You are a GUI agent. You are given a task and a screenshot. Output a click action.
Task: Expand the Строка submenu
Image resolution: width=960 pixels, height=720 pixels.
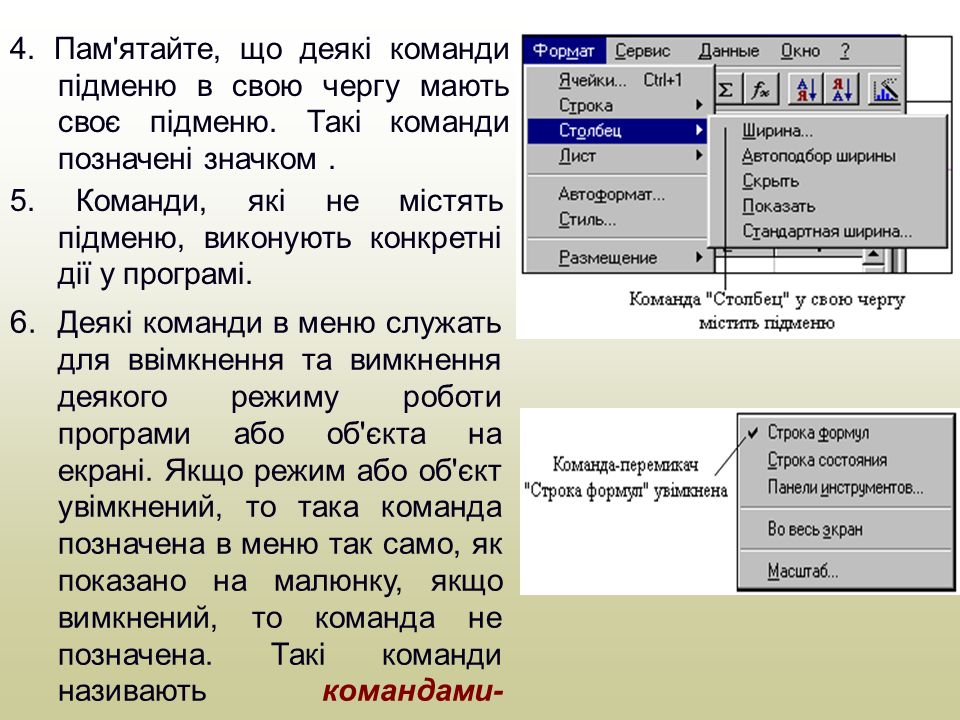click(617, 105)
